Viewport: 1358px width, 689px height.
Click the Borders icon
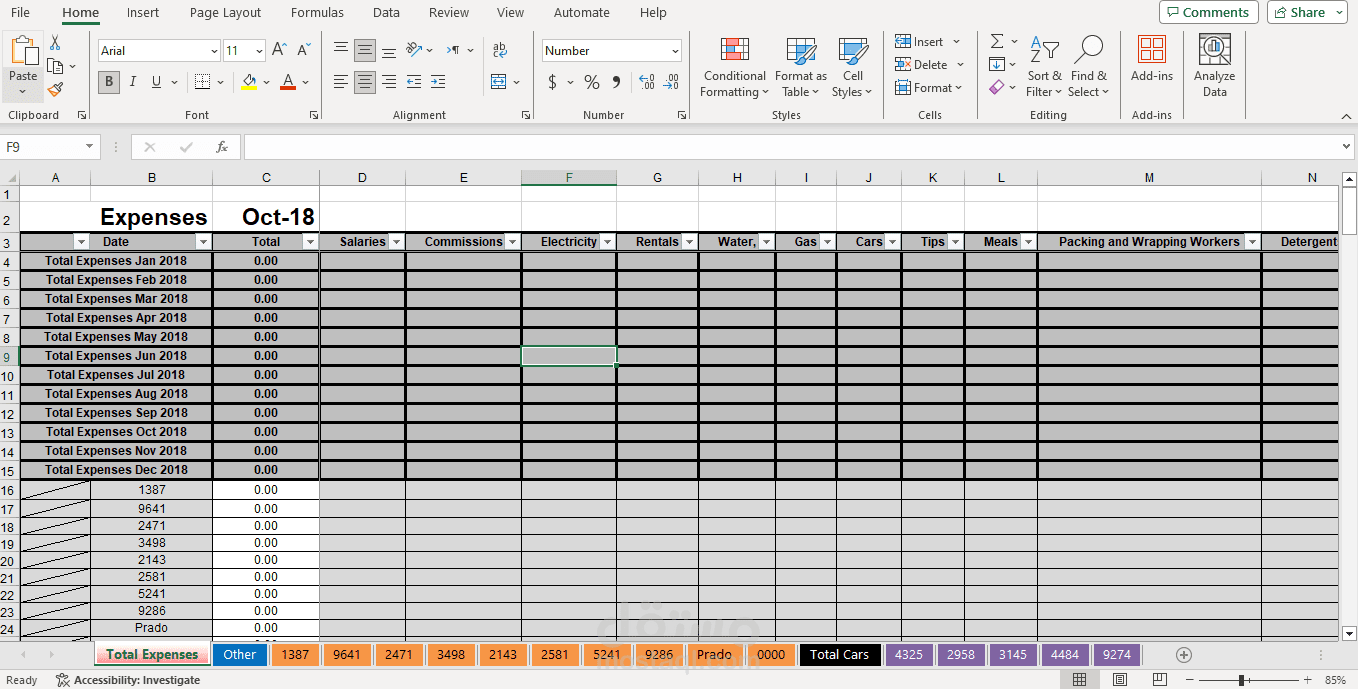pos(202,82)
